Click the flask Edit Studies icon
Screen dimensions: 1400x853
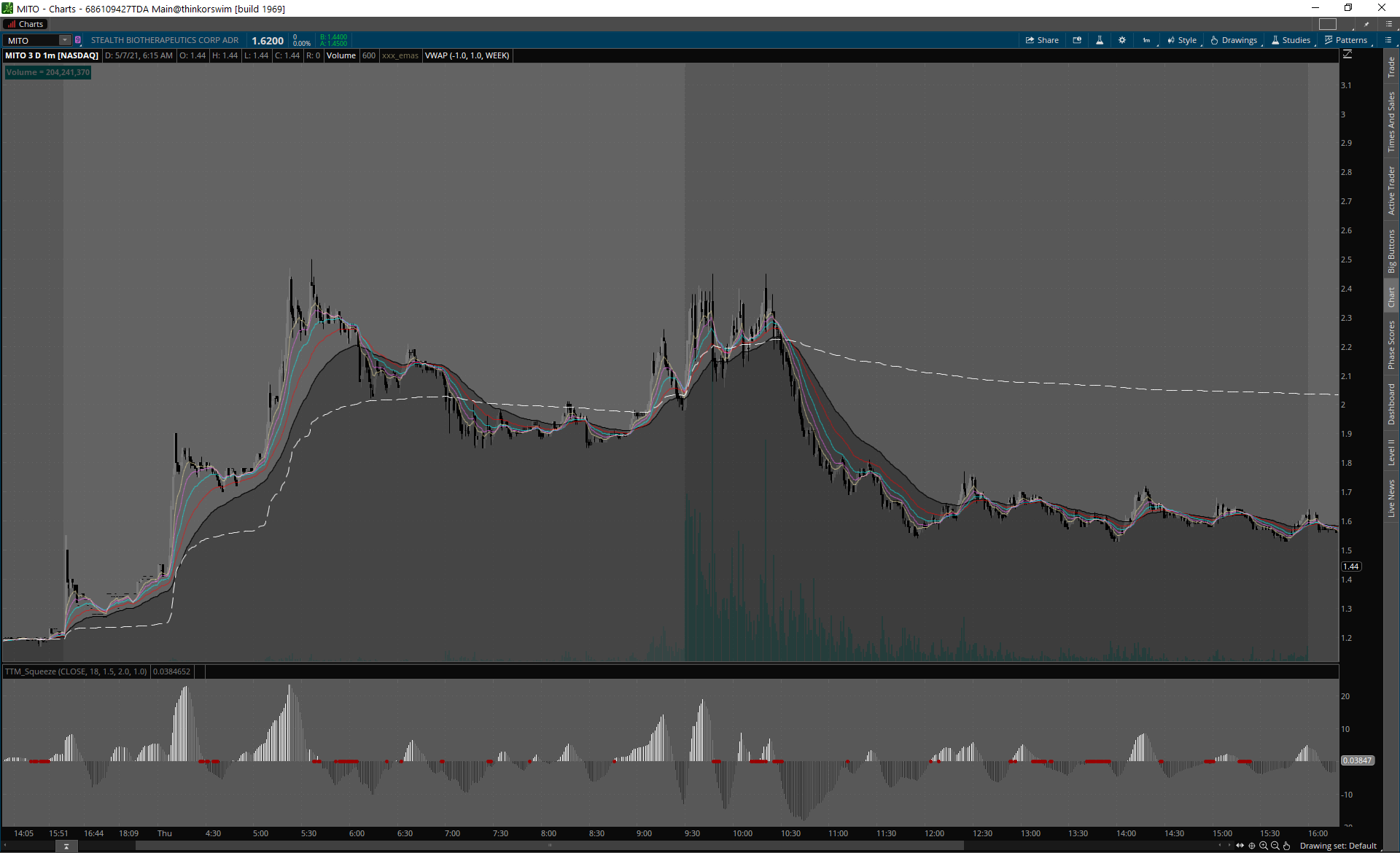(1100, 40)
